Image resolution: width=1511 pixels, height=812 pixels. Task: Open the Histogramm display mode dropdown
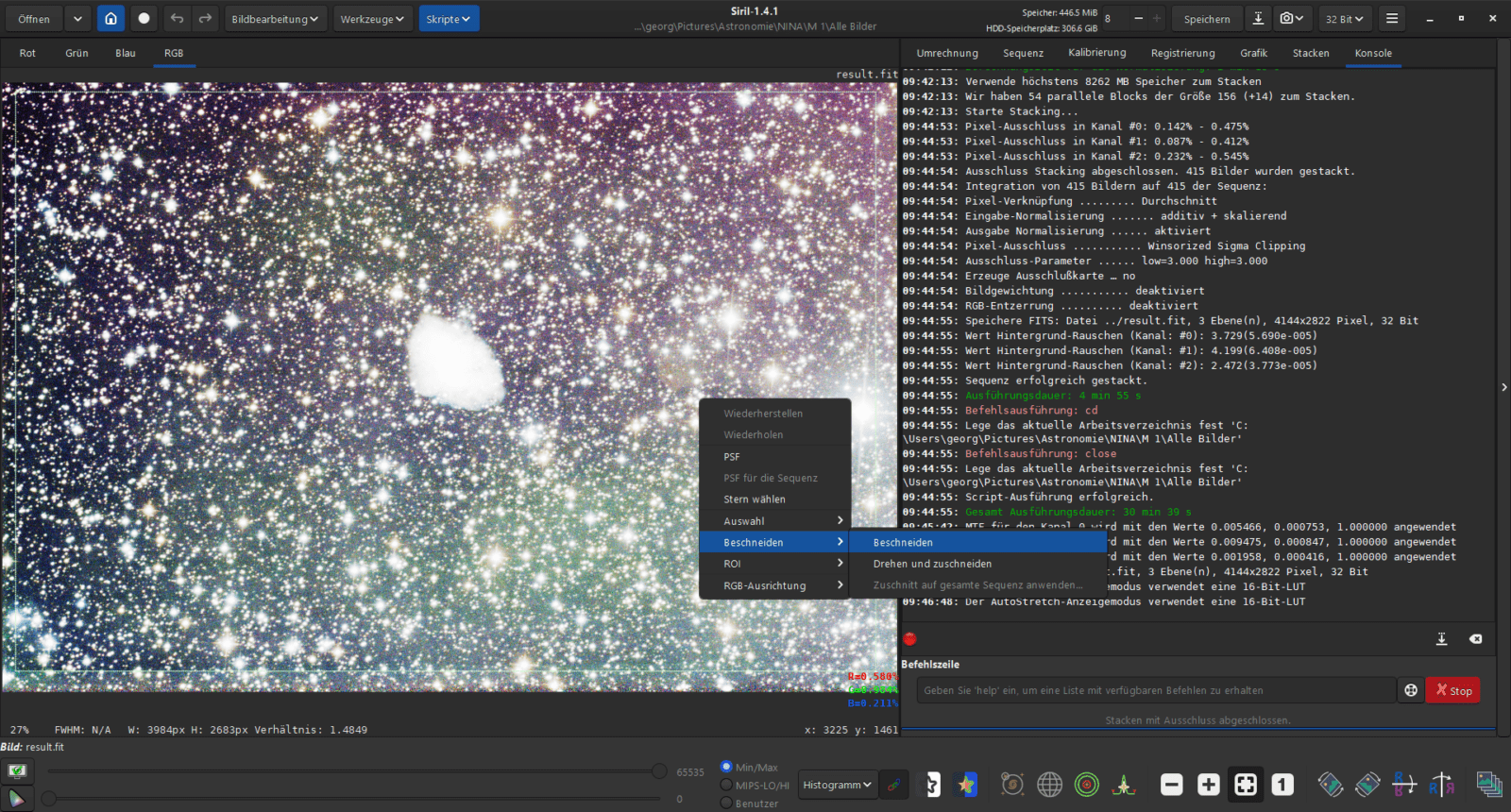coord(837,785)
